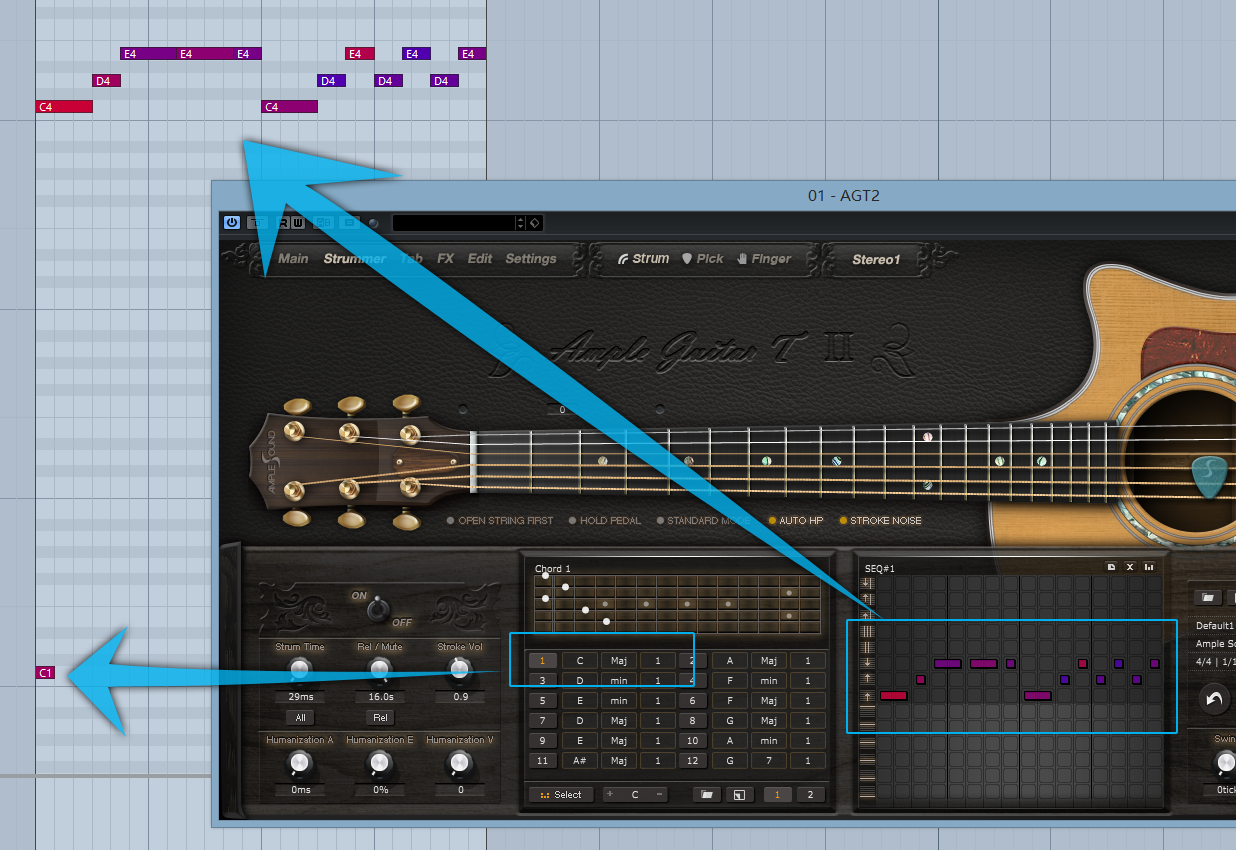Open chord 3 root note D dropdown
This screenshot has width=1236, height=850.
point(579,680)
